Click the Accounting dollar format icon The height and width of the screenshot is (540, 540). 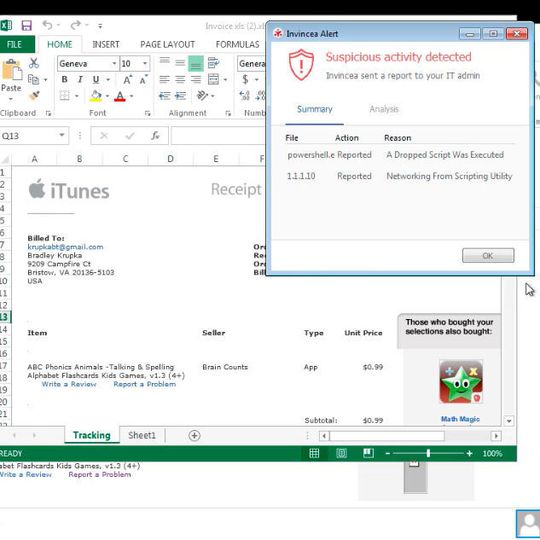tap(245, 80)
